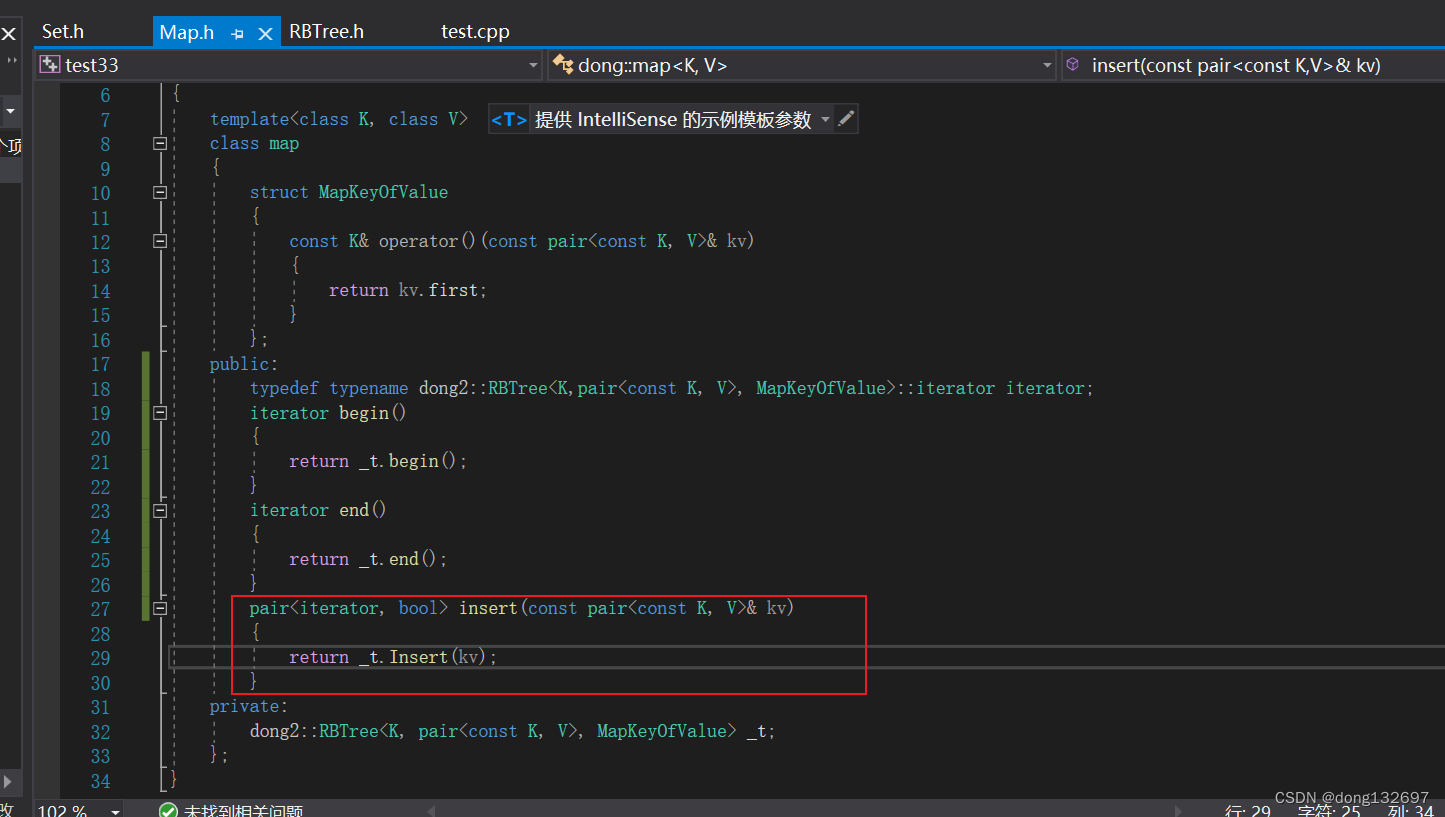Open the IntelliSense sample template dropdown arrow
The width and height of the screenshot is (1445, 817).
[x=825, y=120]
